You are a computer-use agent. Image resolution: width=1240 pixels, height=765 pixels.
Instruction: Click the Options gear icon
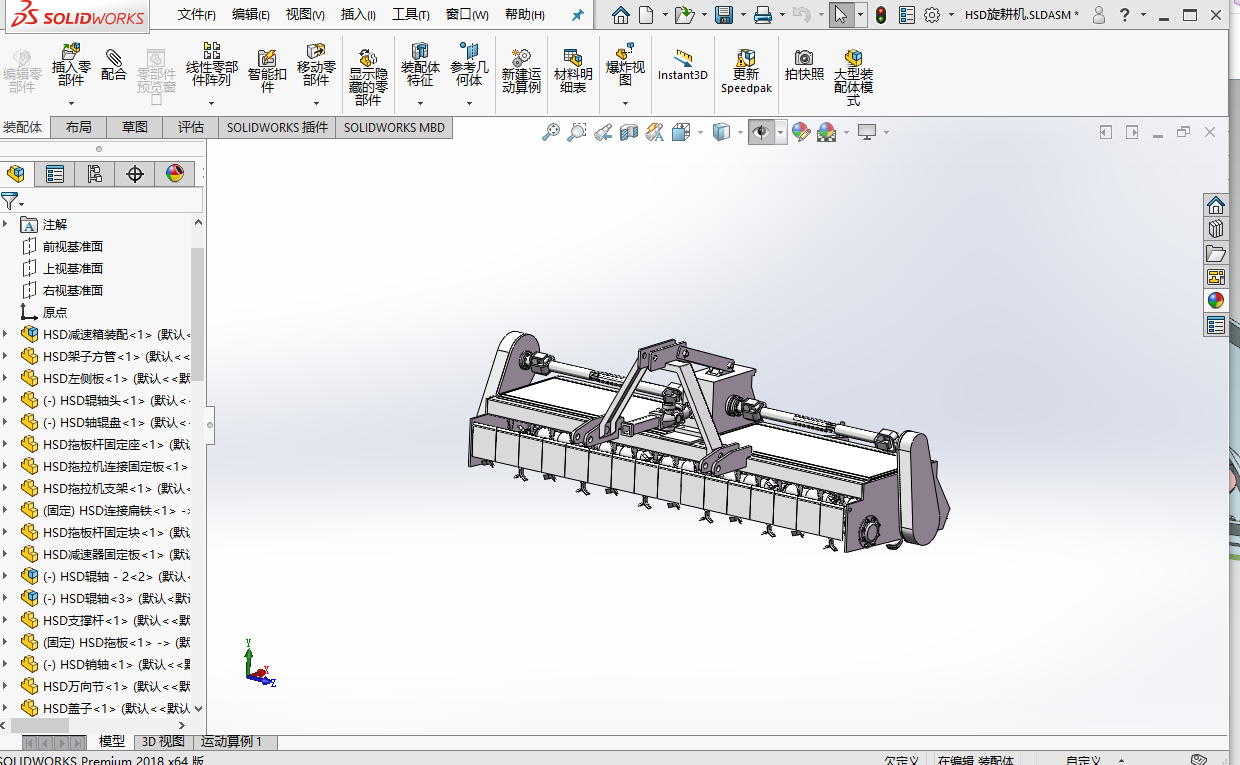pyautogui.click(x=932, y=15)
